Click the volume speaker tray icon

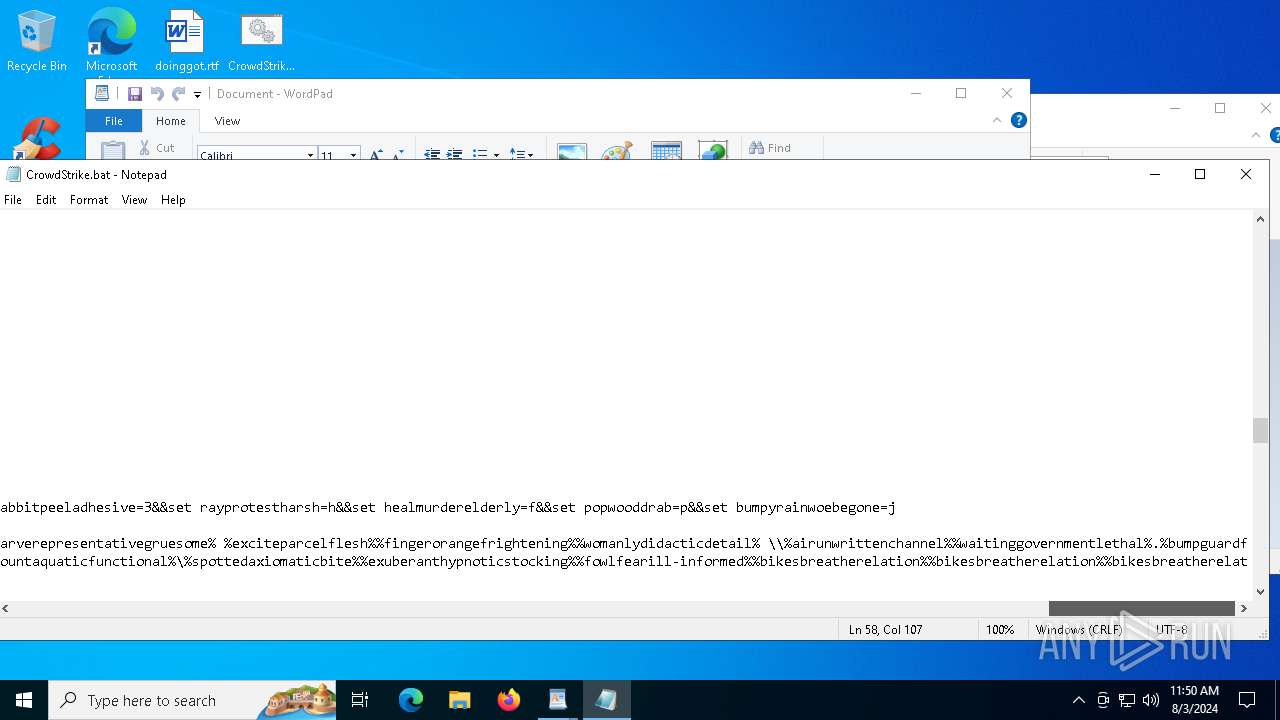point(1151,700)
